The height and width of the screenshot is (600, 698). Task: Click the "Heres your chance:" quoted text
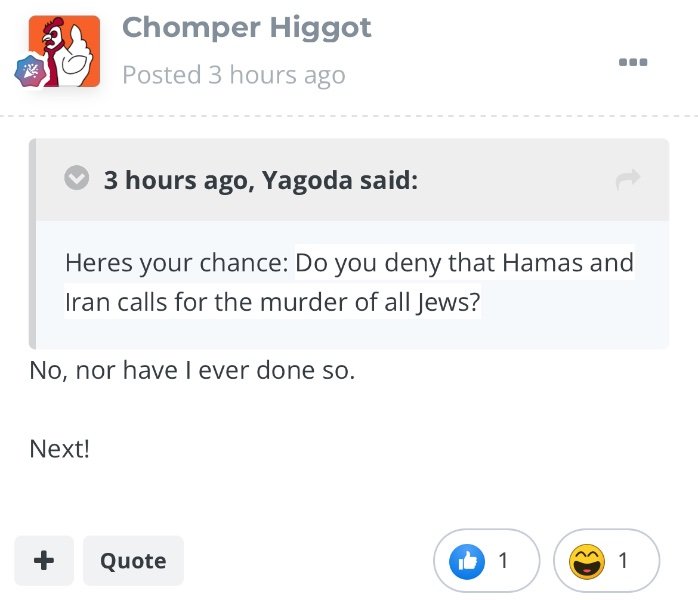(x=178, y=264)
